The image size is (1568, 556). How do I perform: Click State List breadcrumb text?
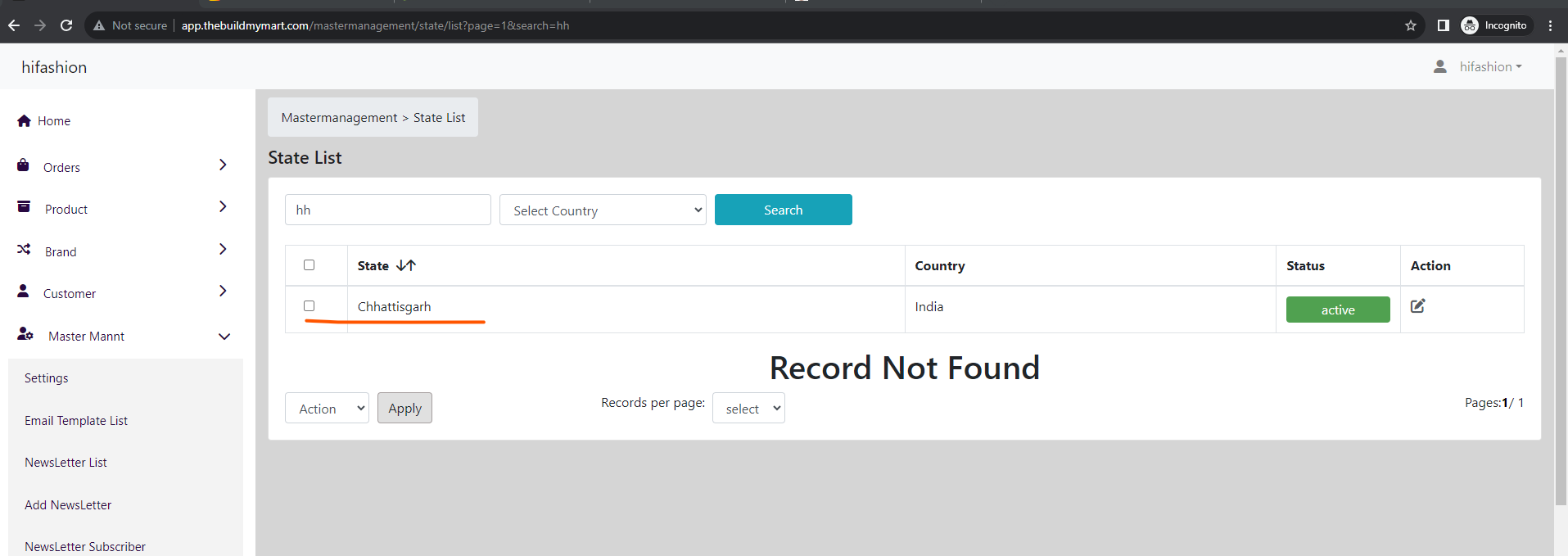(x=439, y=118)
